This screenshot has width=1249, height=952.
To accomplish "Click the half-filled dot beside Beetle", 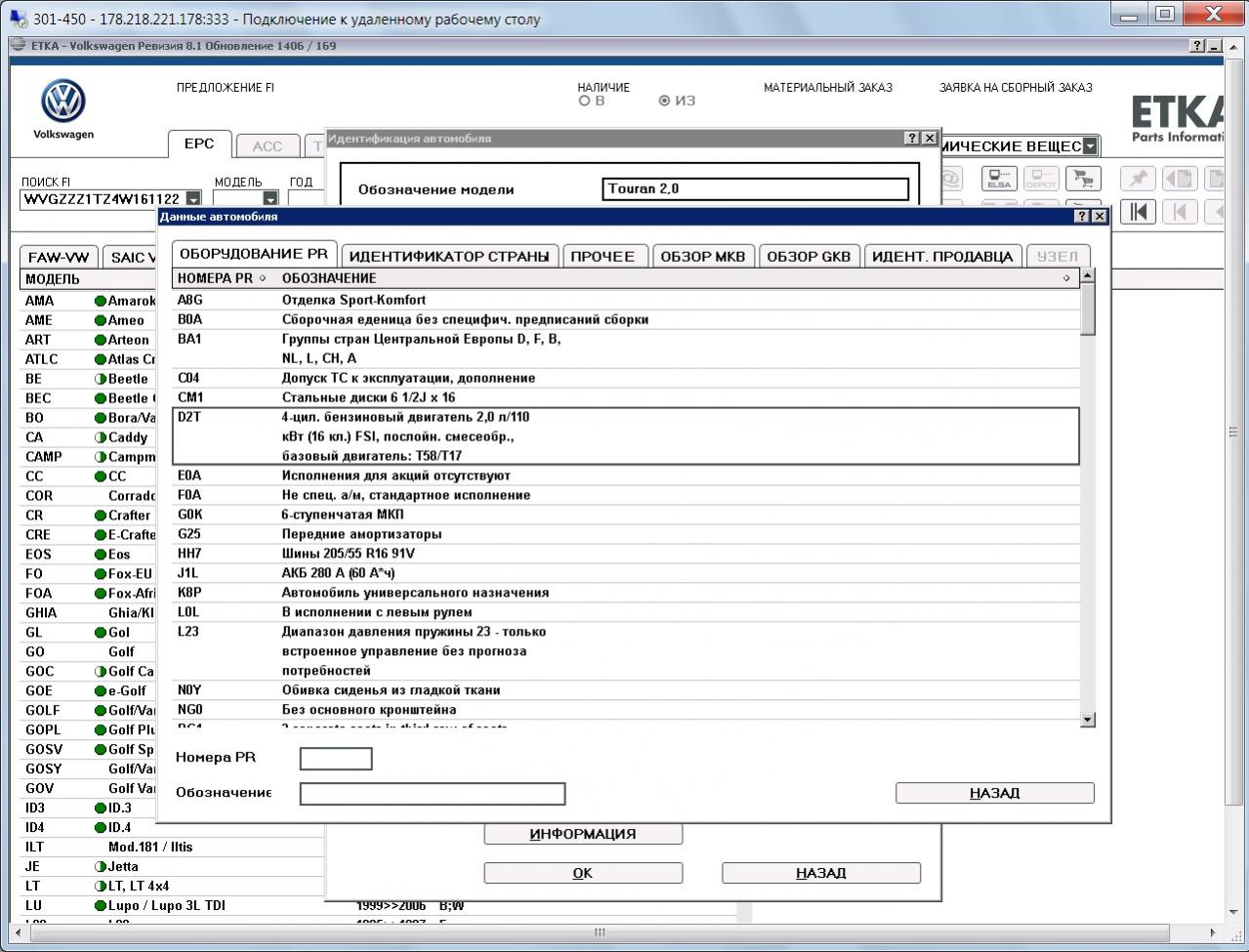I will pyautogui.click(x=100, y=379).
